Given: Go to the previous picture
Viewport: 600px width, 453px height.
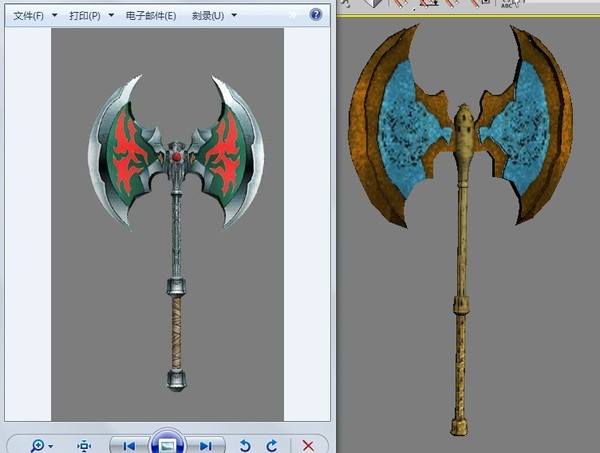Looking at the screenshot, I should coord(129,446).
